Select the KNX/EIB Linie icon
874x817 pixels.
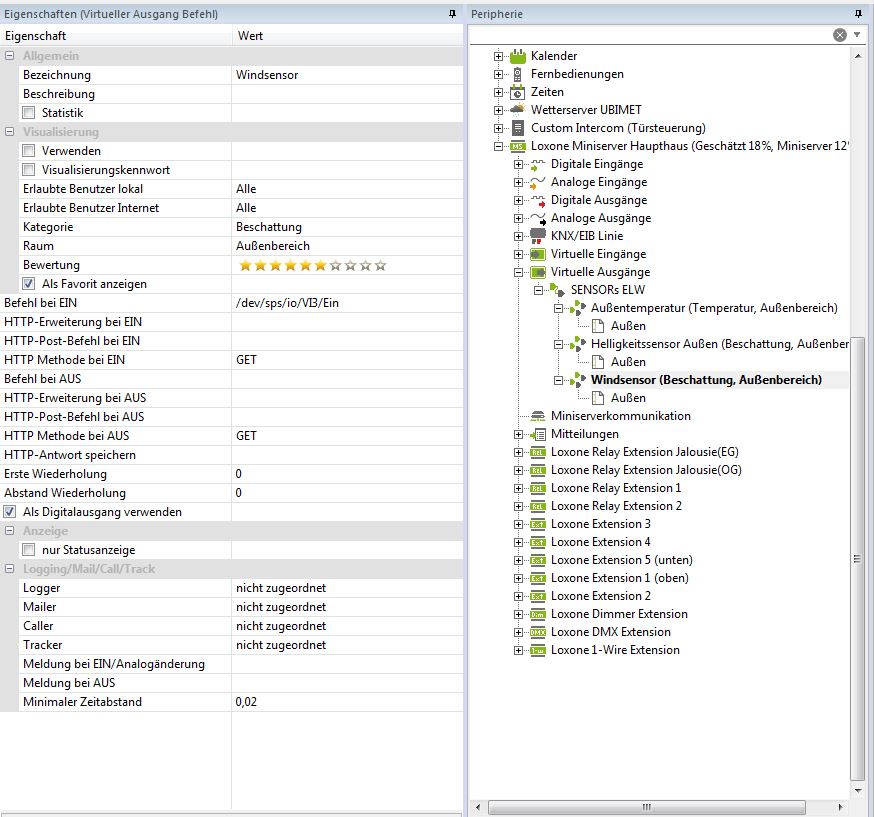(538, 236)
